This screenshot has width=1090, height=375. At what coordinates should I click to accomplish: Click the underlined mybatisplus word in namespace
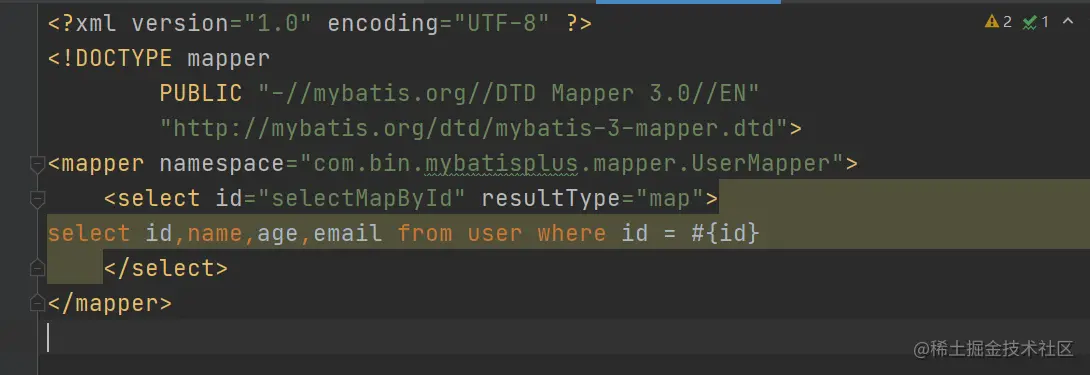[501, 163]
